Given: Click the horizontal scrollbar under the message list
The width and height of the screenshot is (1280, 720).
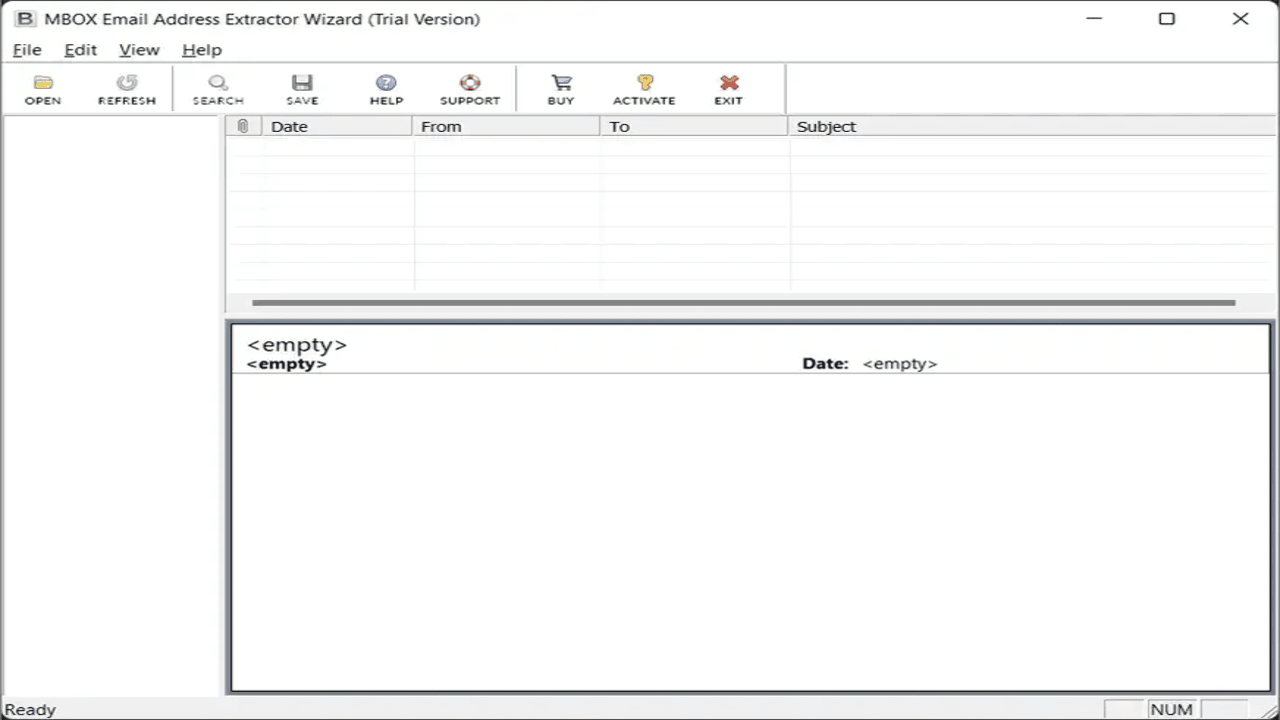Looking at the screenshot, I should coord(743,302).
